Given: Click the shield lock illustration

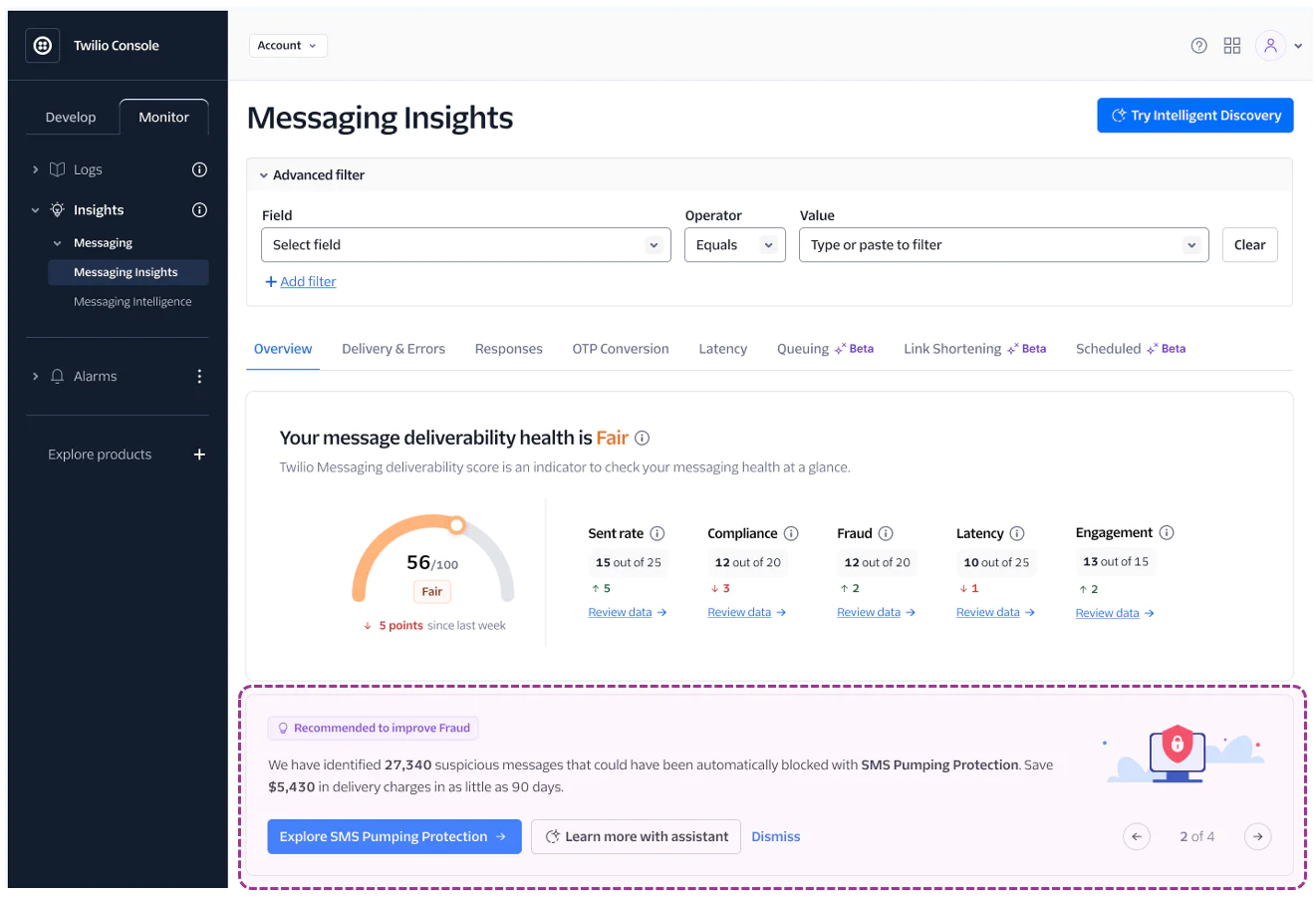Looking at the screenshot, I should click(x=1178, y=744).
